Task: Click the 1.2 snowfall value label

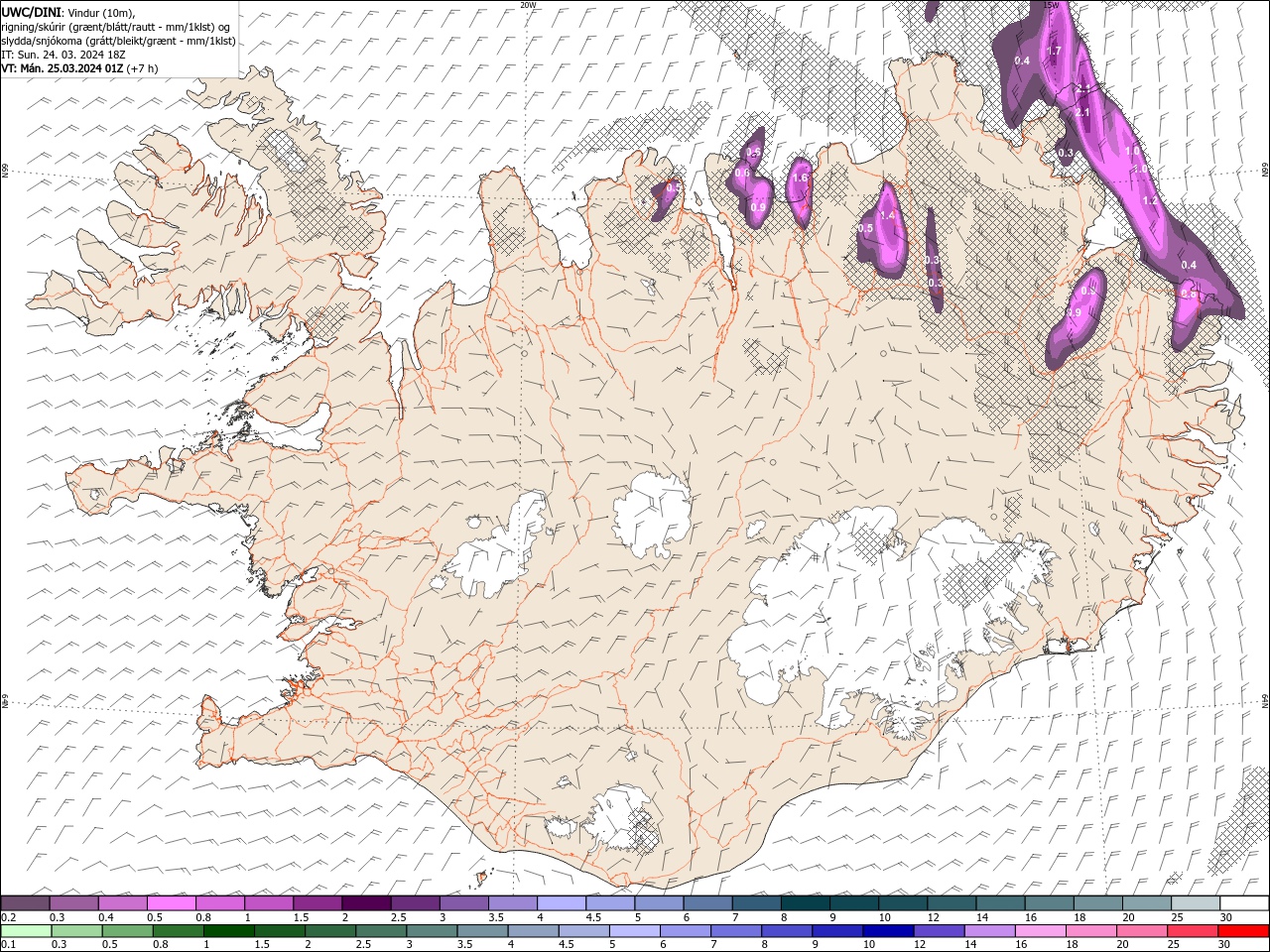Action: point(1150,200)
